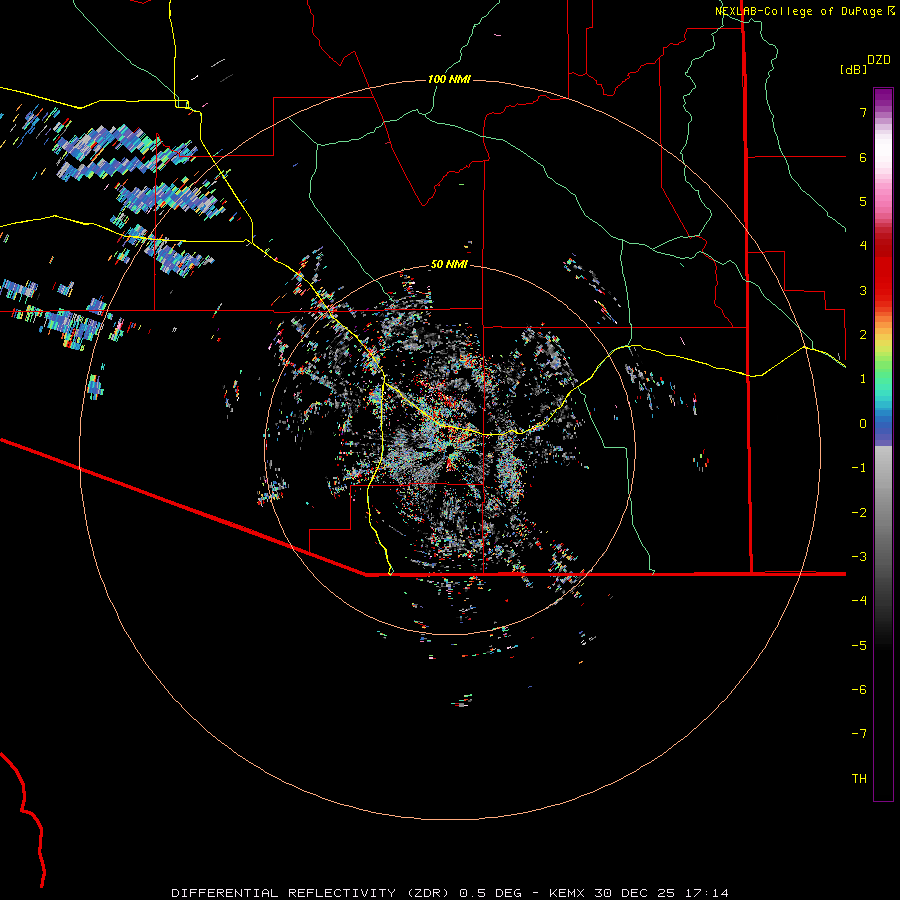The width and height of the screenshot is (900, 900).
Task: Click the -7 value on the color scale
Action: (859, 734)
